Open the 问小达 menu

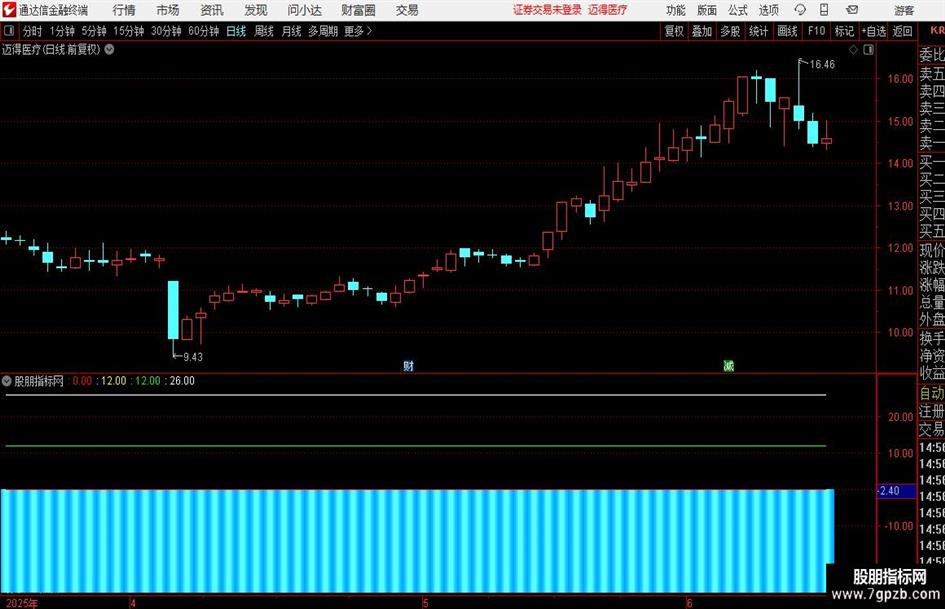pos(304,10)
